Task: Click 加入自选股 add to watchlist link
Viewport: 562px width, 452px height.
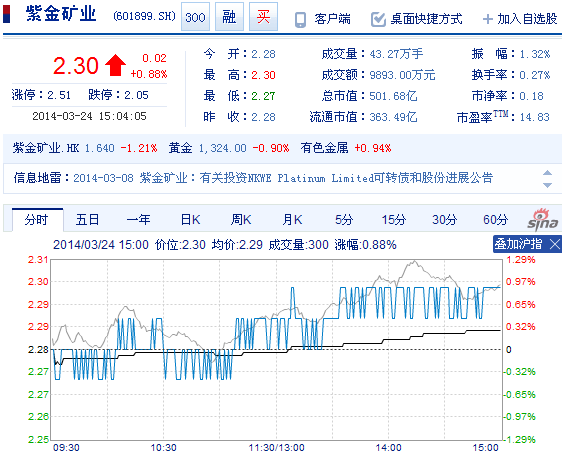Action: coord(527,19)
